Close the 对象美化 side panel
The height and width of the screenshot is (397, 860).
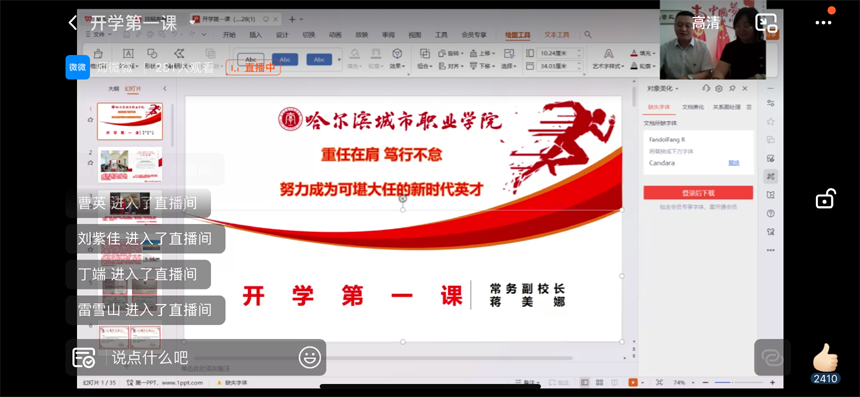point(745,88)
